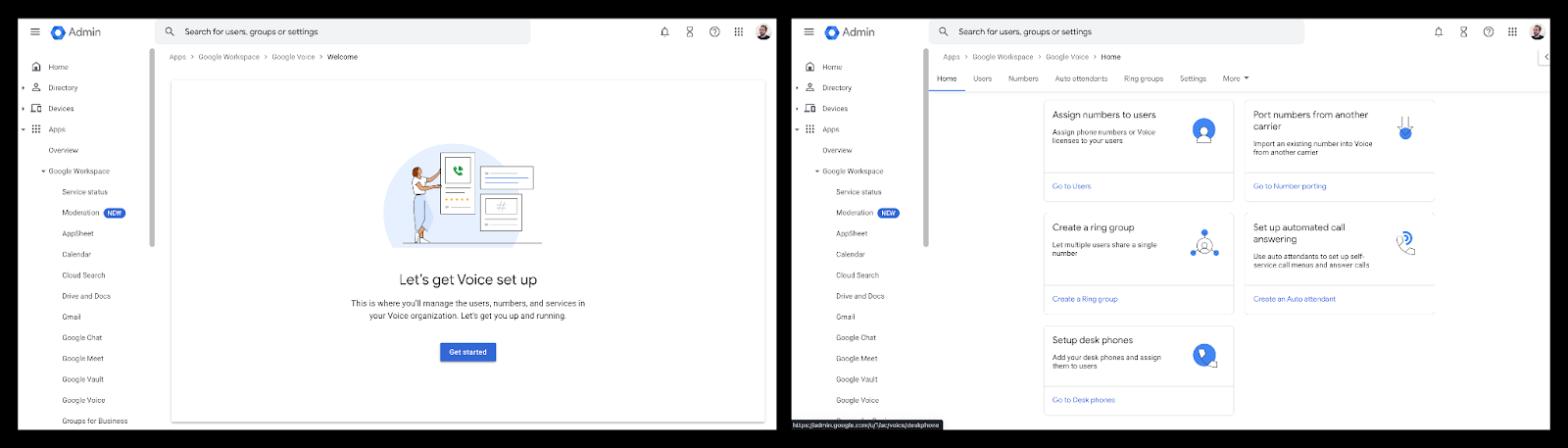The width and height of the screenshot is (1568, 448).
Task: Click search magnifier icon in right window
Action: click(x=944, y=32)
